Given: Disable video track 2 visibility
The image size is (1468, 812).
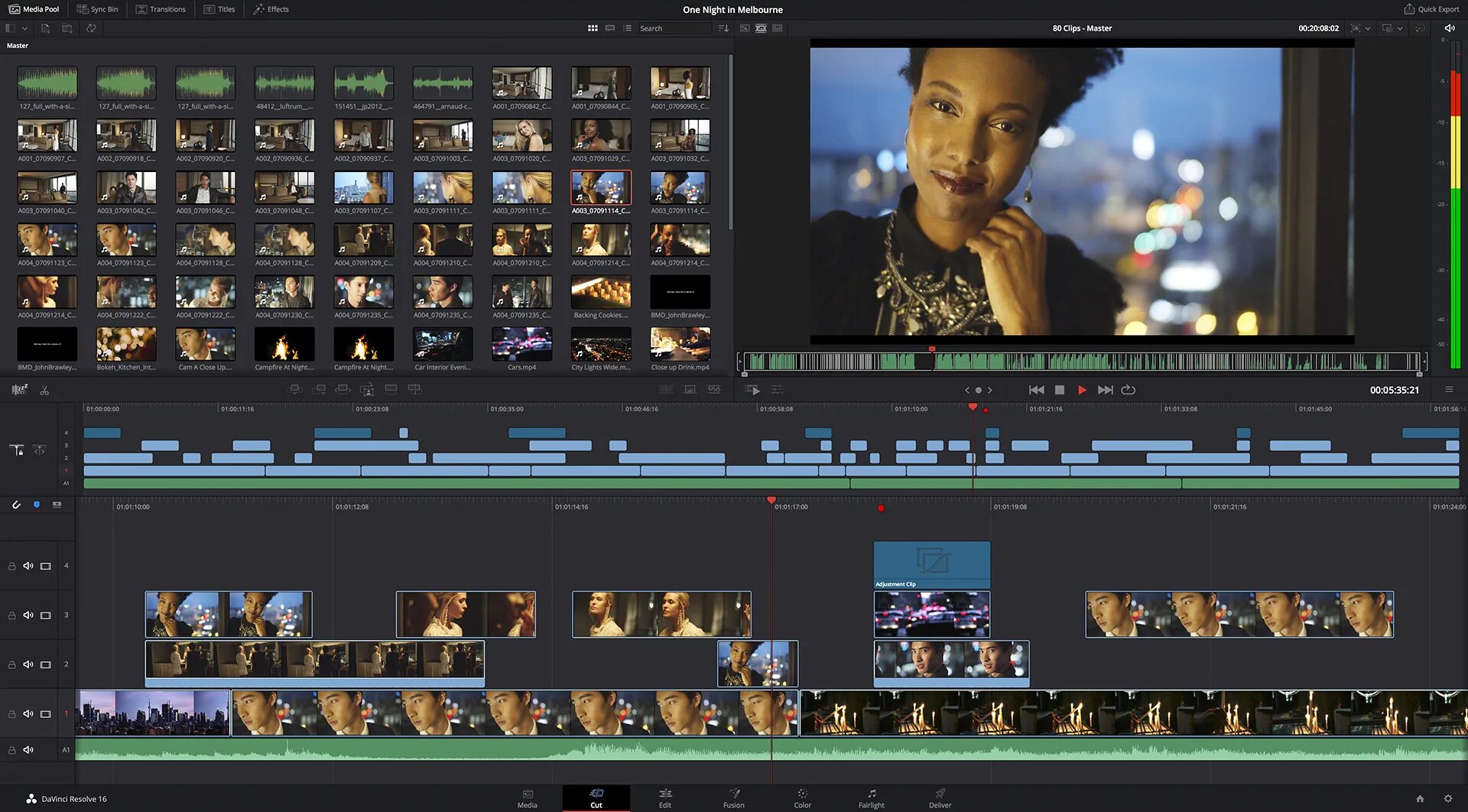Looking at the screenshot, I should click(46, 664).
